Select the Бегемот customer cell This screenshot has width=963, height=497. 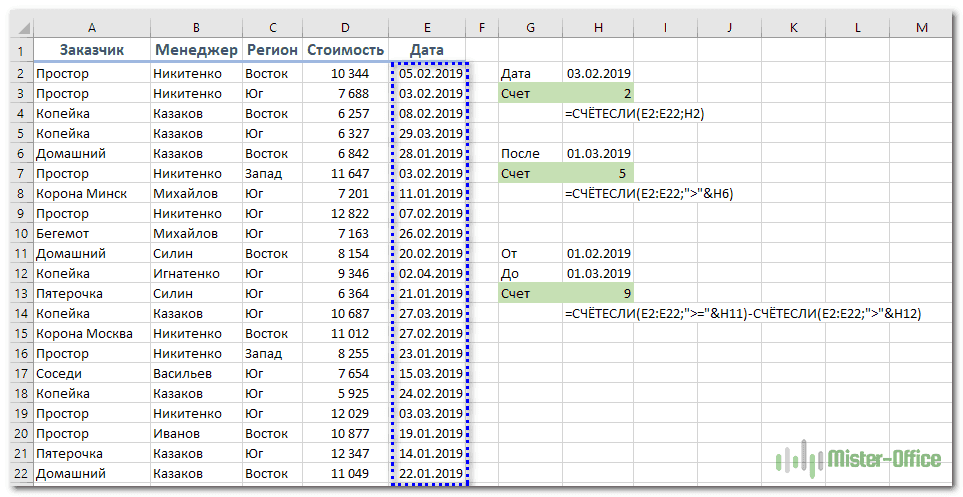click(x=91, y=233)
